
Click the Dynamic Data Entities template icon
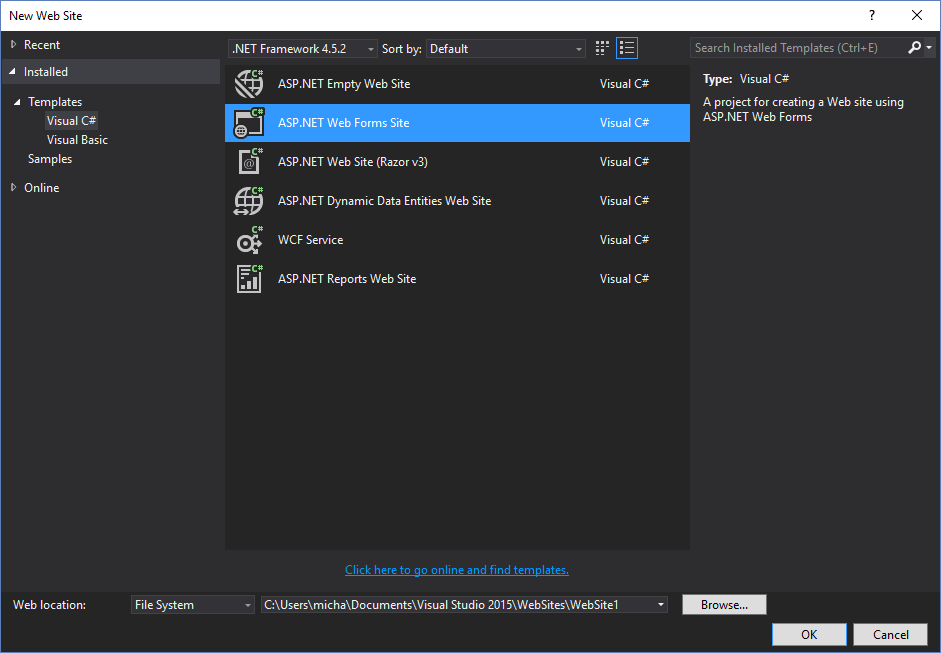click(x=249, y=200)
